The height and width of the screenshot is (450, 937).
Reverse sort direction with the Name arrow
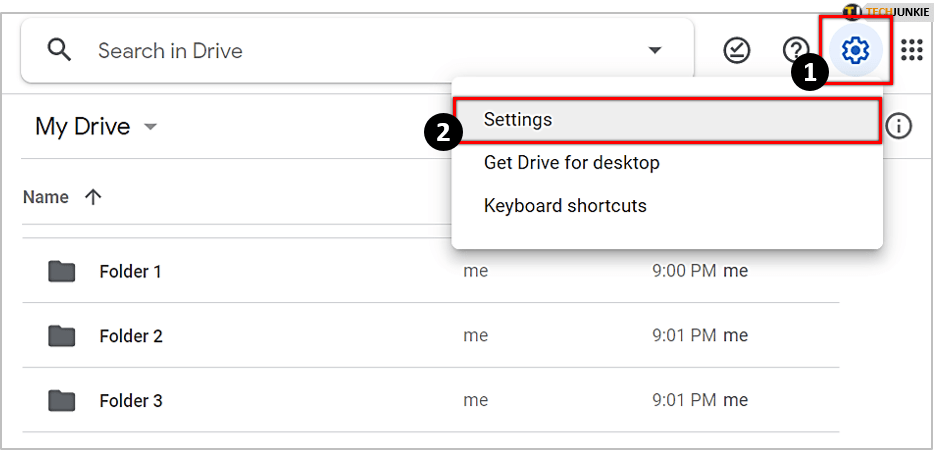click(x=93, y=197)
